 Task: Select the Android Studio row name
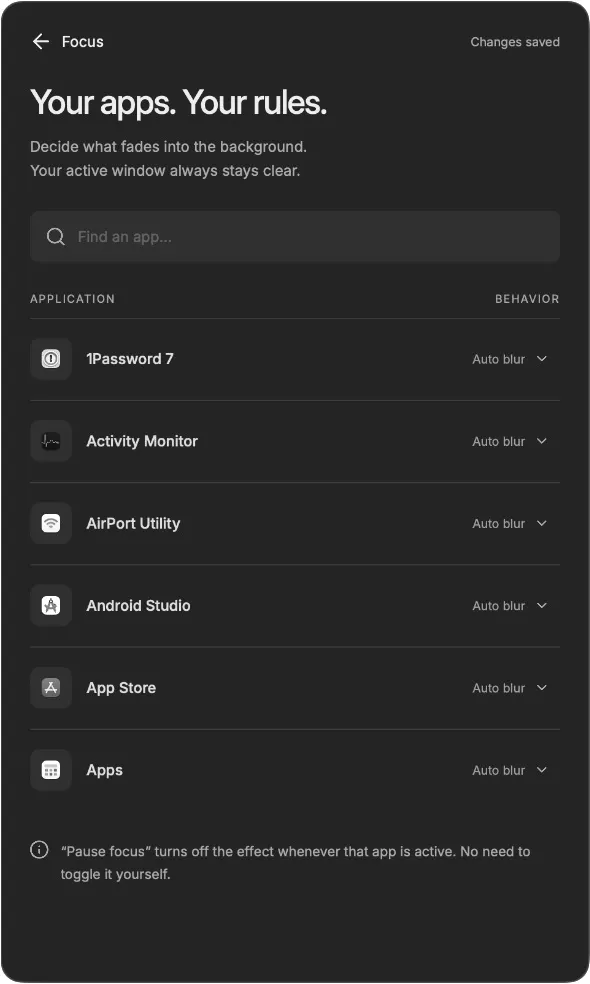[138, 606]
